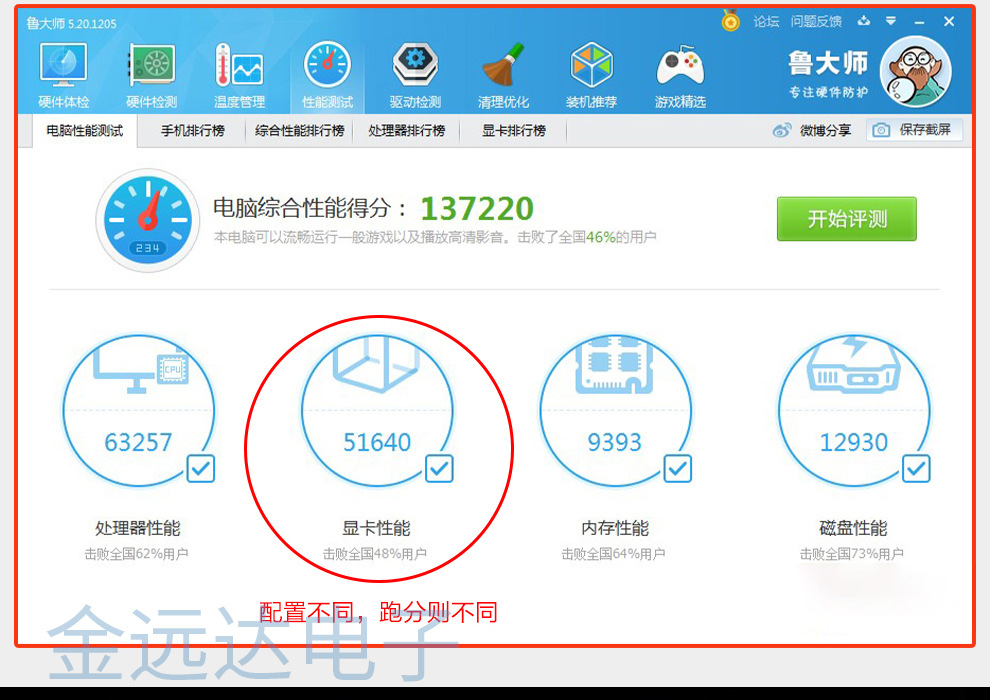The image size is (990, 700).
Task: Click the 内存性能 label
Action: 615,528
